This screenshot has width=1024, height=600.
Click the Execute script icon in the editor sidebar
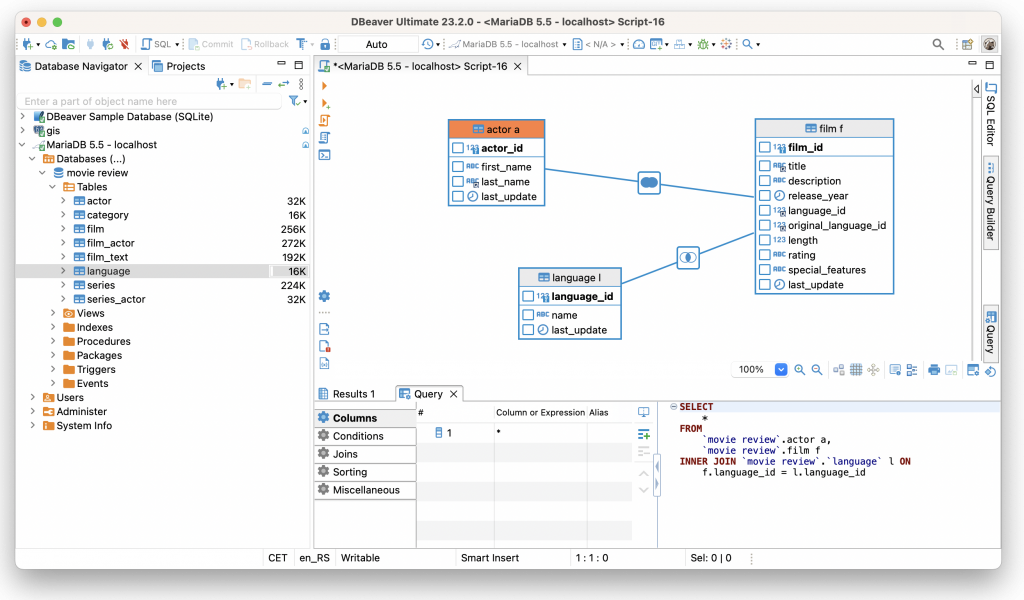pyautogui.click(x=325, y=120)
